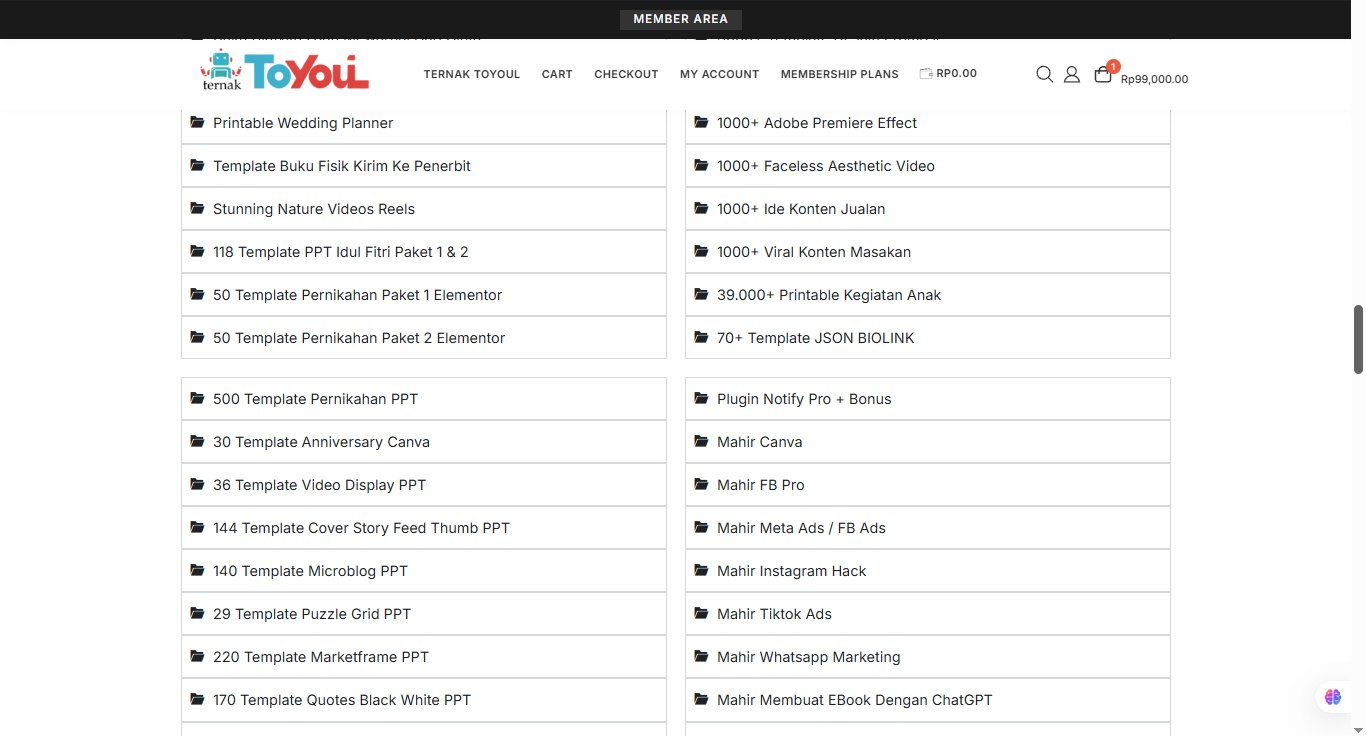
Task: Click folder icon beside 70+ Template JSON BIOLINK
Action: pyautogui.click(x=701, y=338)
